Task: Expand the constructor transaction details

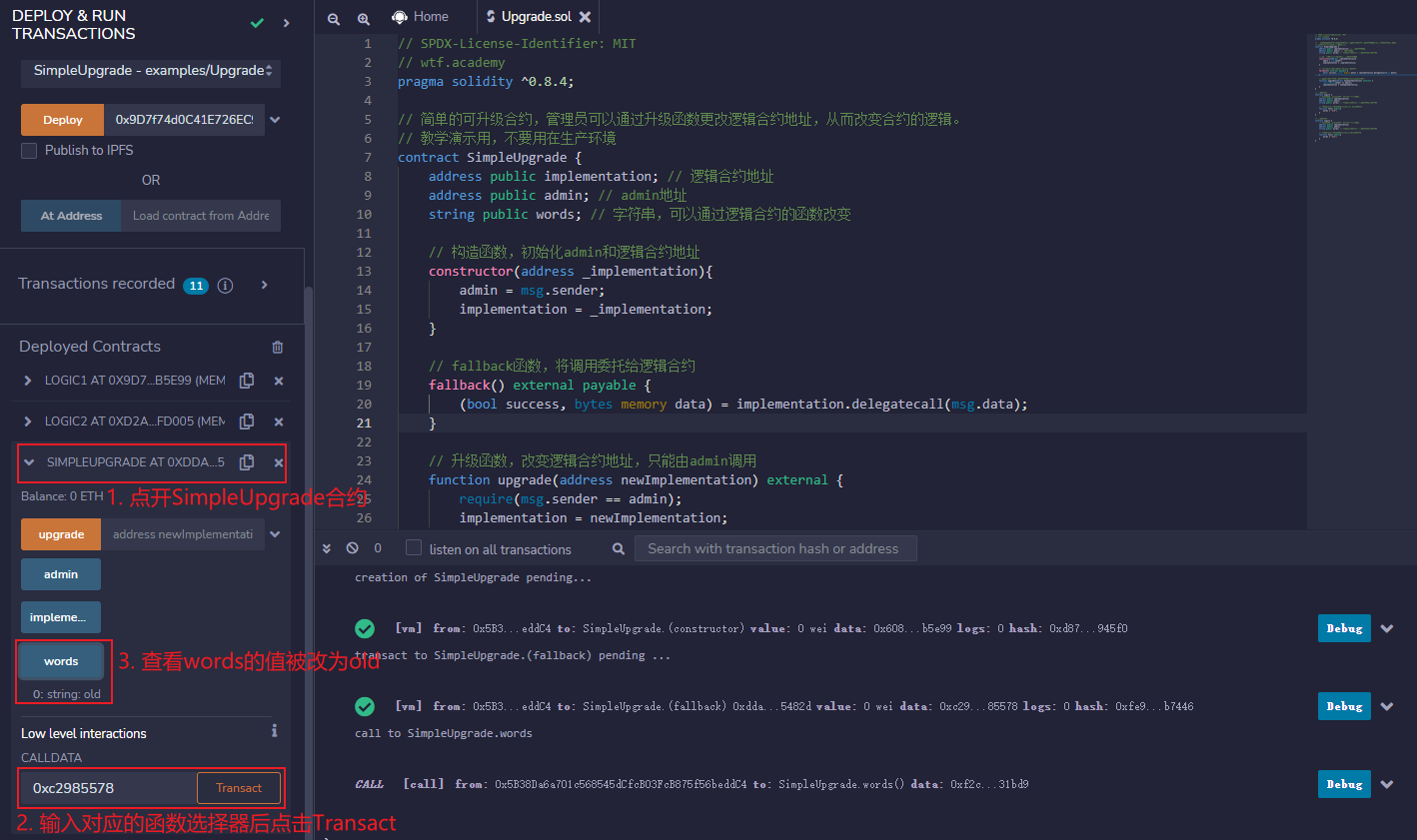Action: point(1387,628)
